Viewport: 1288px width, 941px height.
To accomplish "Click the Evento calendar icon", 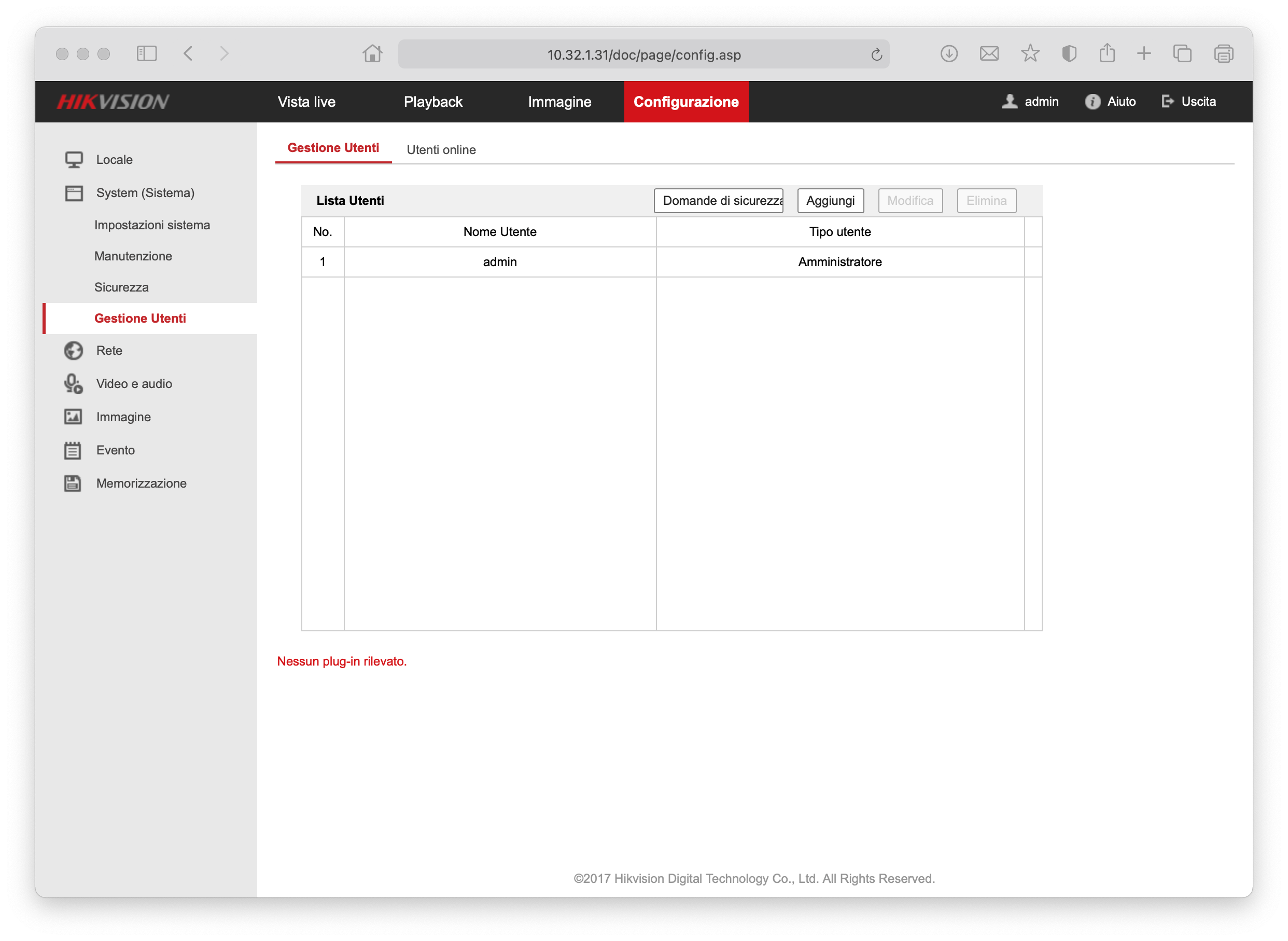I will 73,450.
